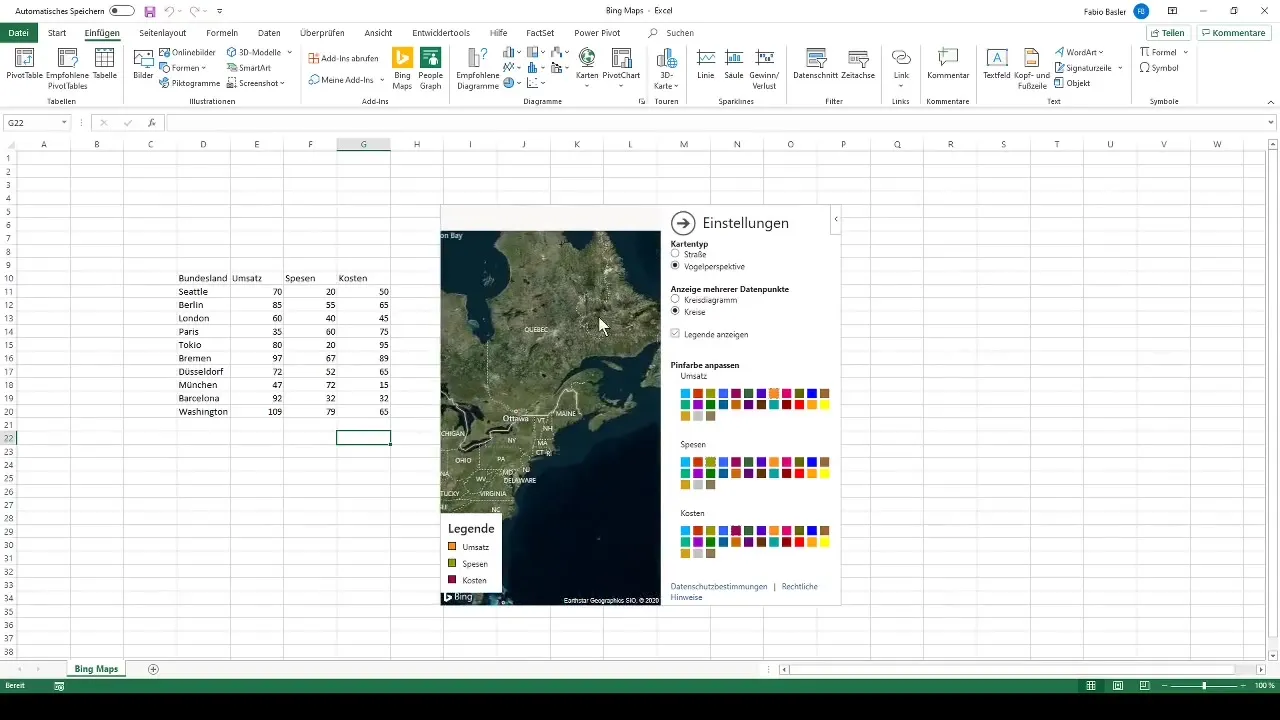Image resolution: width=1280 pixels, height=720 pixels.
Task: Expand the Onlinebilder option
Action: click(x=188, y=52)
